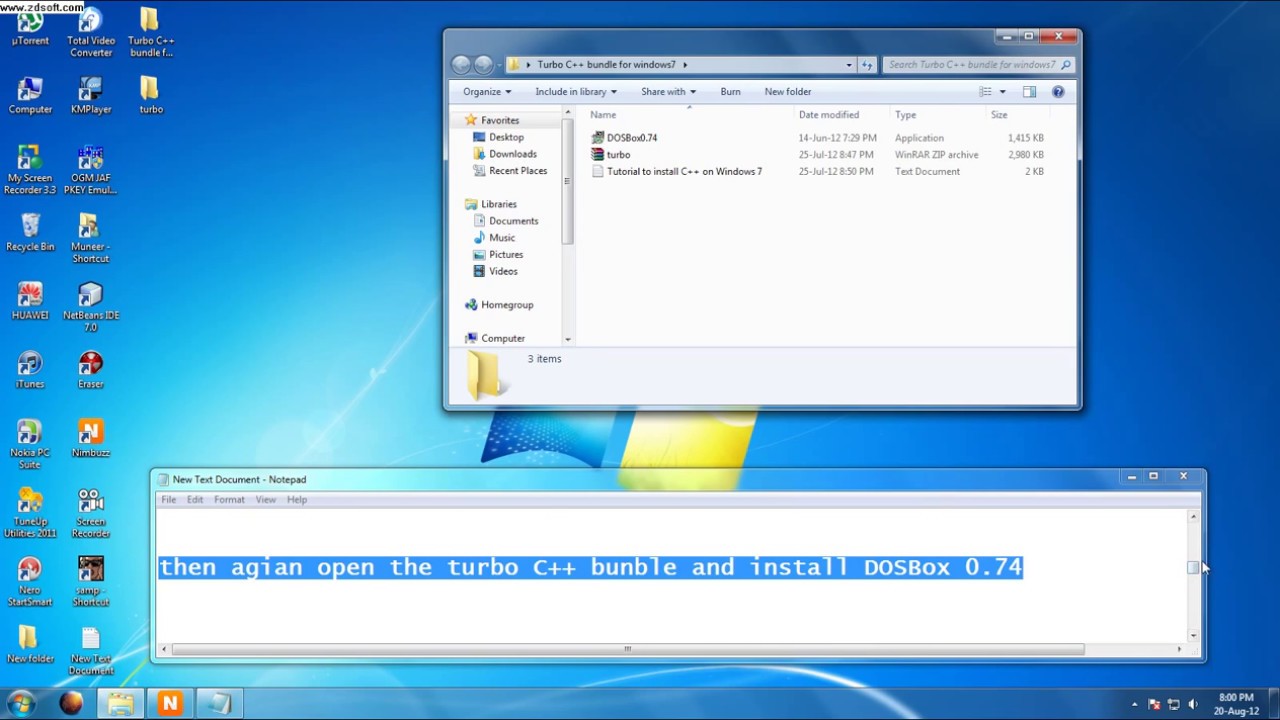Sort files by the Date modified column
1280x720 pixels.
[829, 115]
